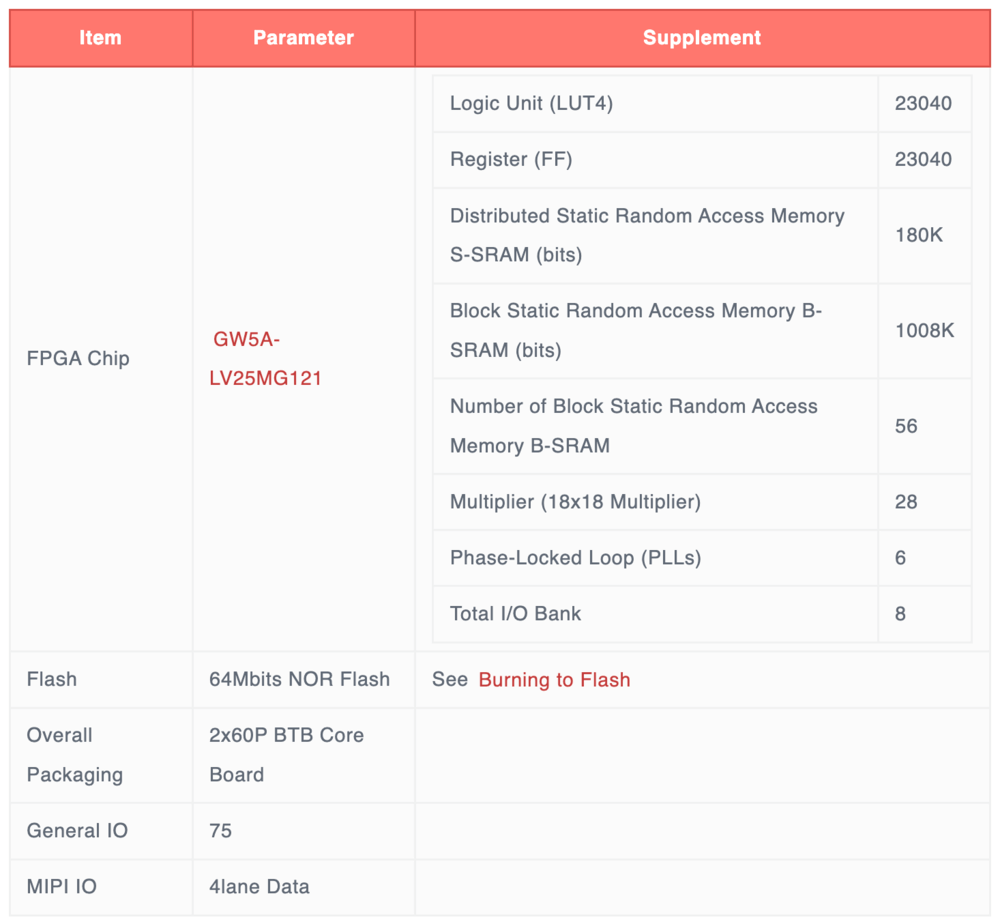Open the GW5A-LV25MG121 chip link
The width and height of the screenshot is (1000, 924).
point(265,359)
